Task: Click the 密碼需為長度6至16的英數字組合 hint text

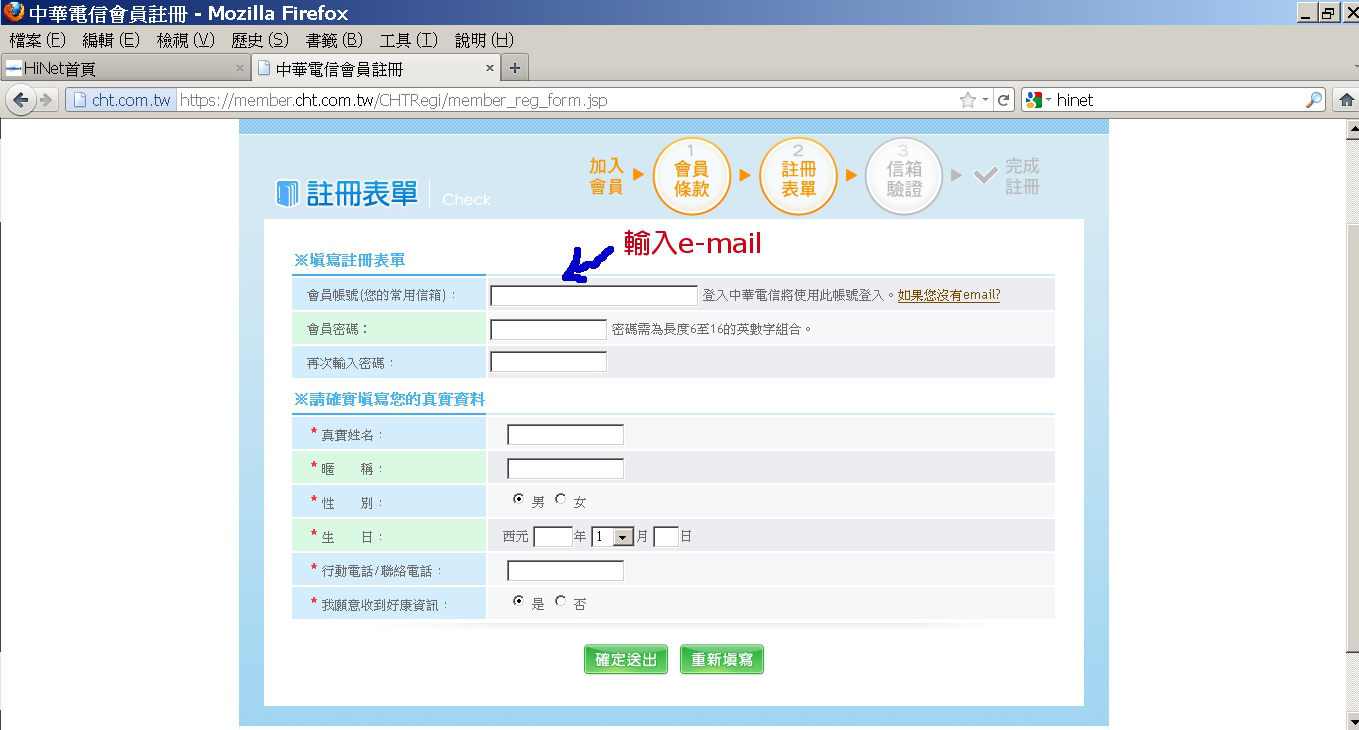Action: (x=712, y=329)
